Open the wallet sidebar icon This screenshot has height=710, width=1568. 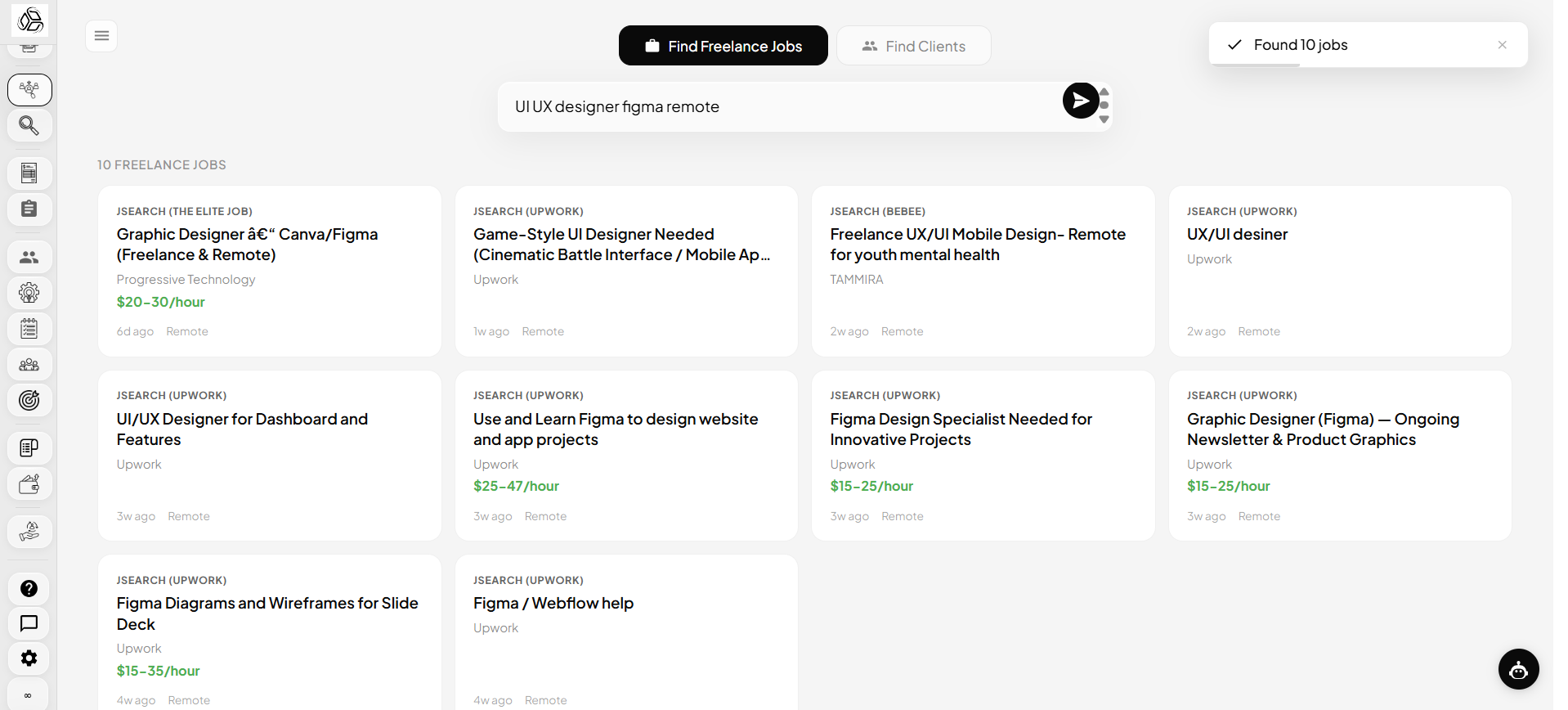pyautogui.click(x=29, y=484)
